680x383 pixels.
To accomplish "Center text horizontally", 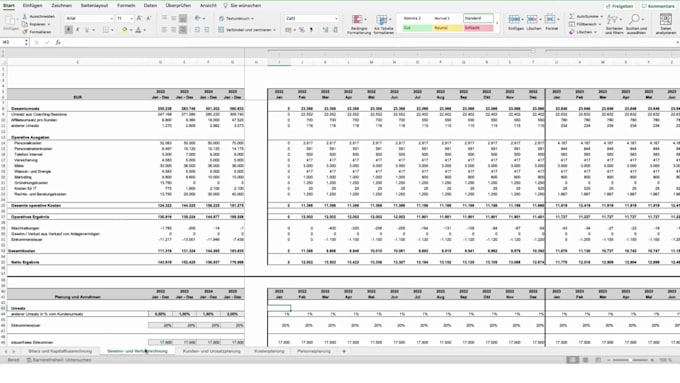I will 173,30.
